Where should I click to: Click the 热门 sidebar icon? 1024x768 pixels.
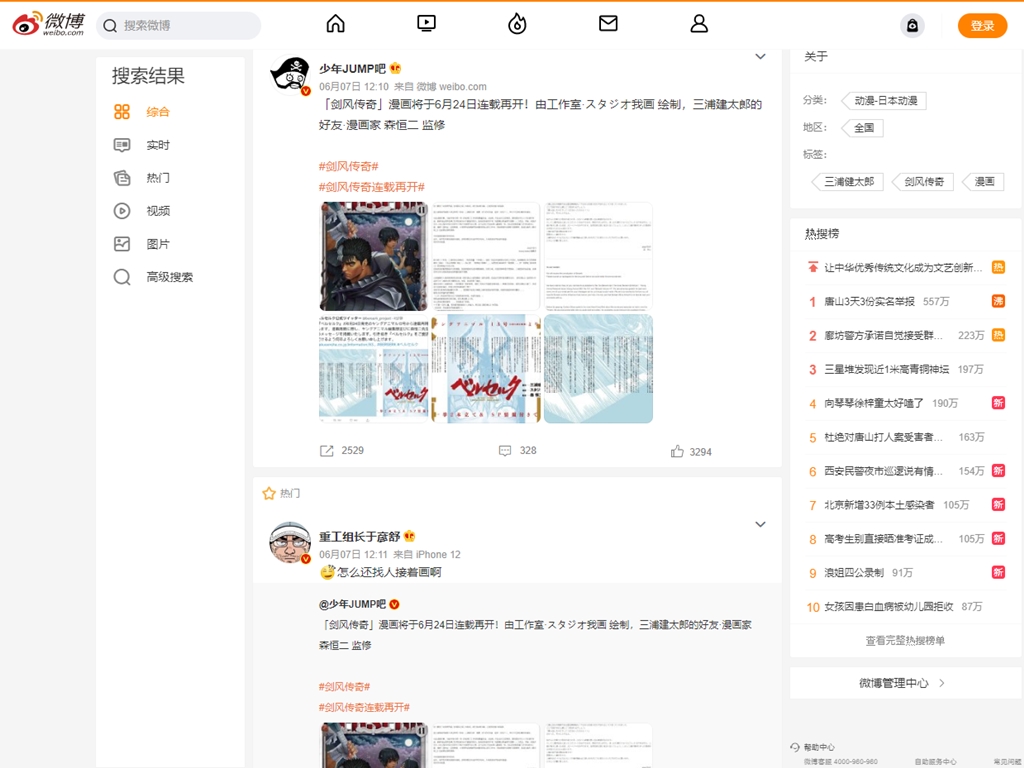[x=121, y=178]
